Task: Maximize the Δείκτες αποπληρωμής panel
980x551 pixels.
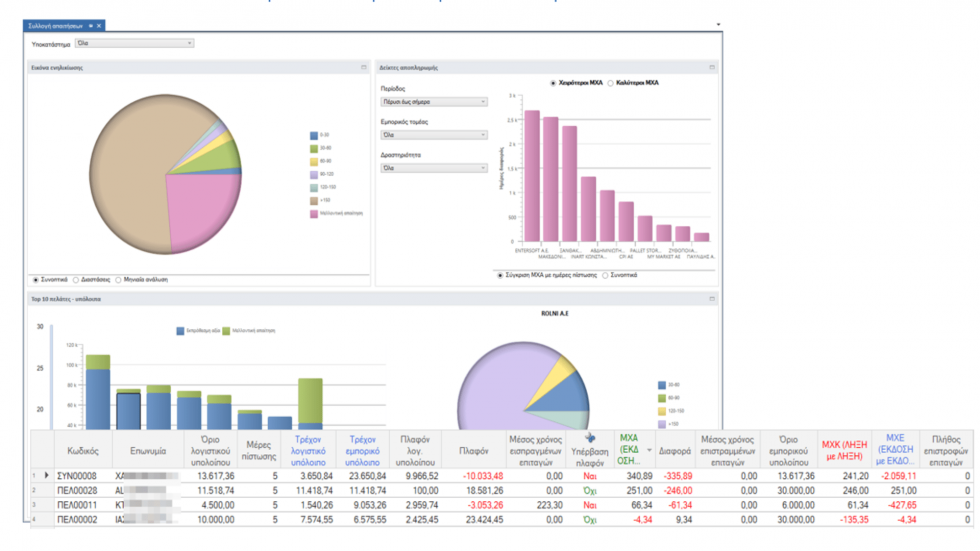Action: click(712, 67)
